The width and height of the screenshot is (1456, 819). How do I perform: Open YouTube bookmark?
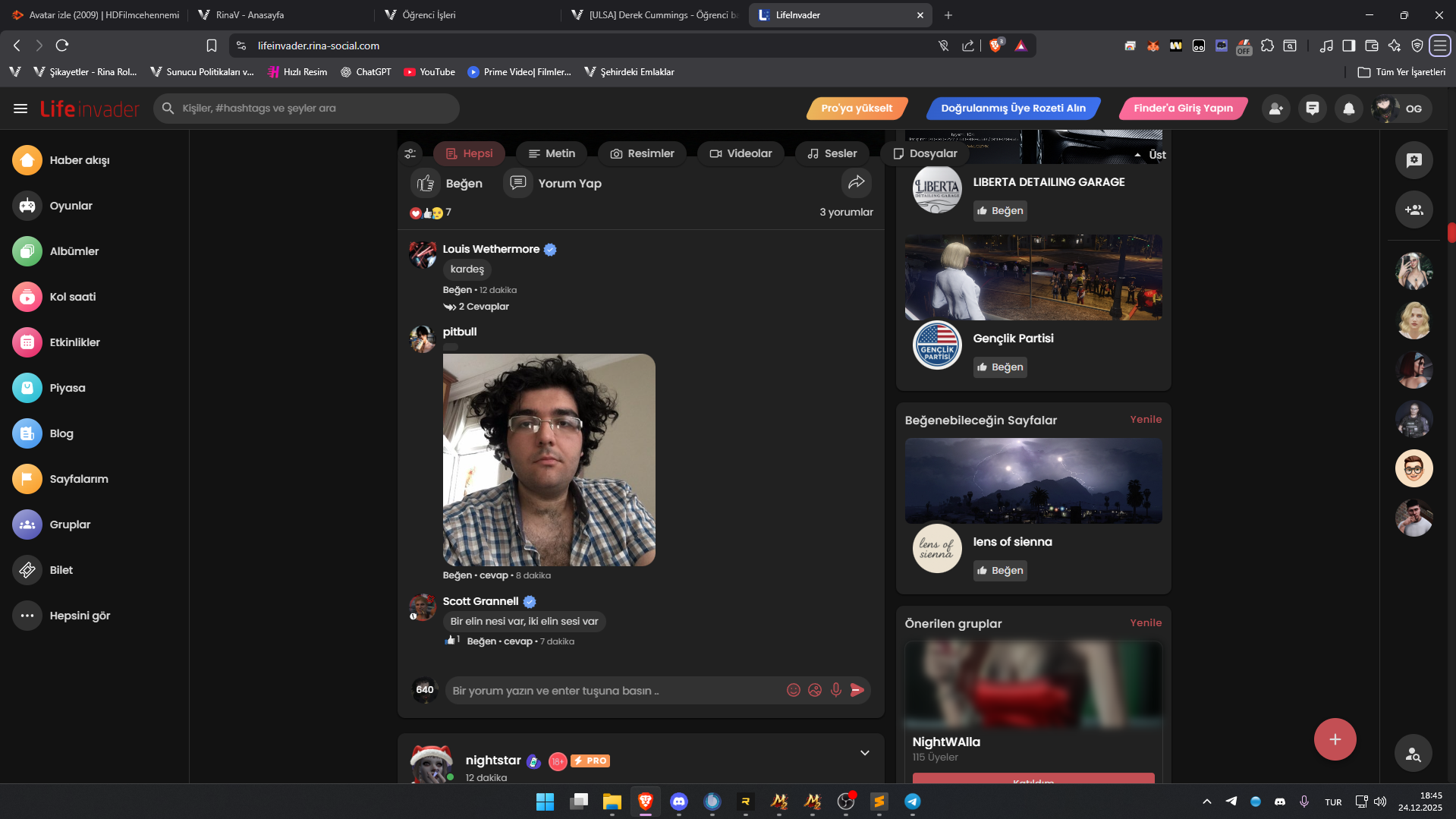pos(429,72)
